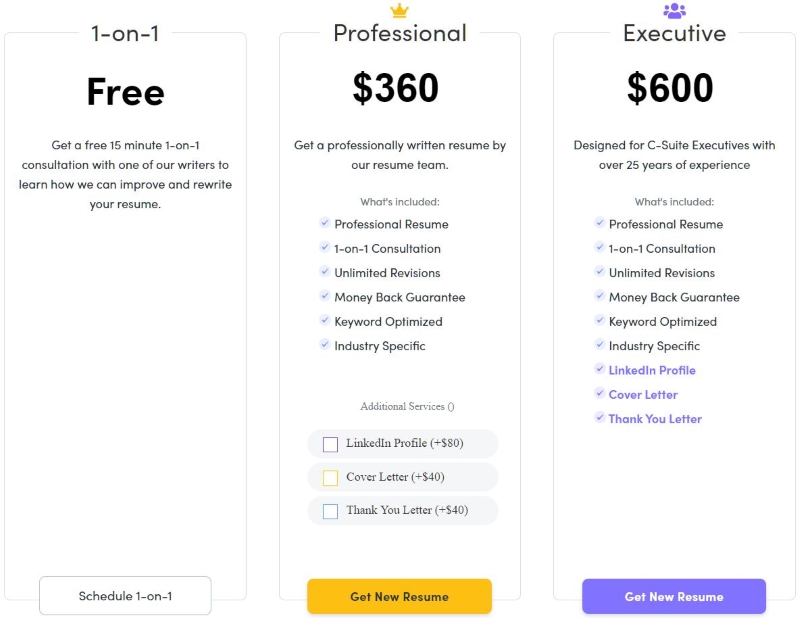
Task: Click the purple Get New Resume button
Action: 674,596
